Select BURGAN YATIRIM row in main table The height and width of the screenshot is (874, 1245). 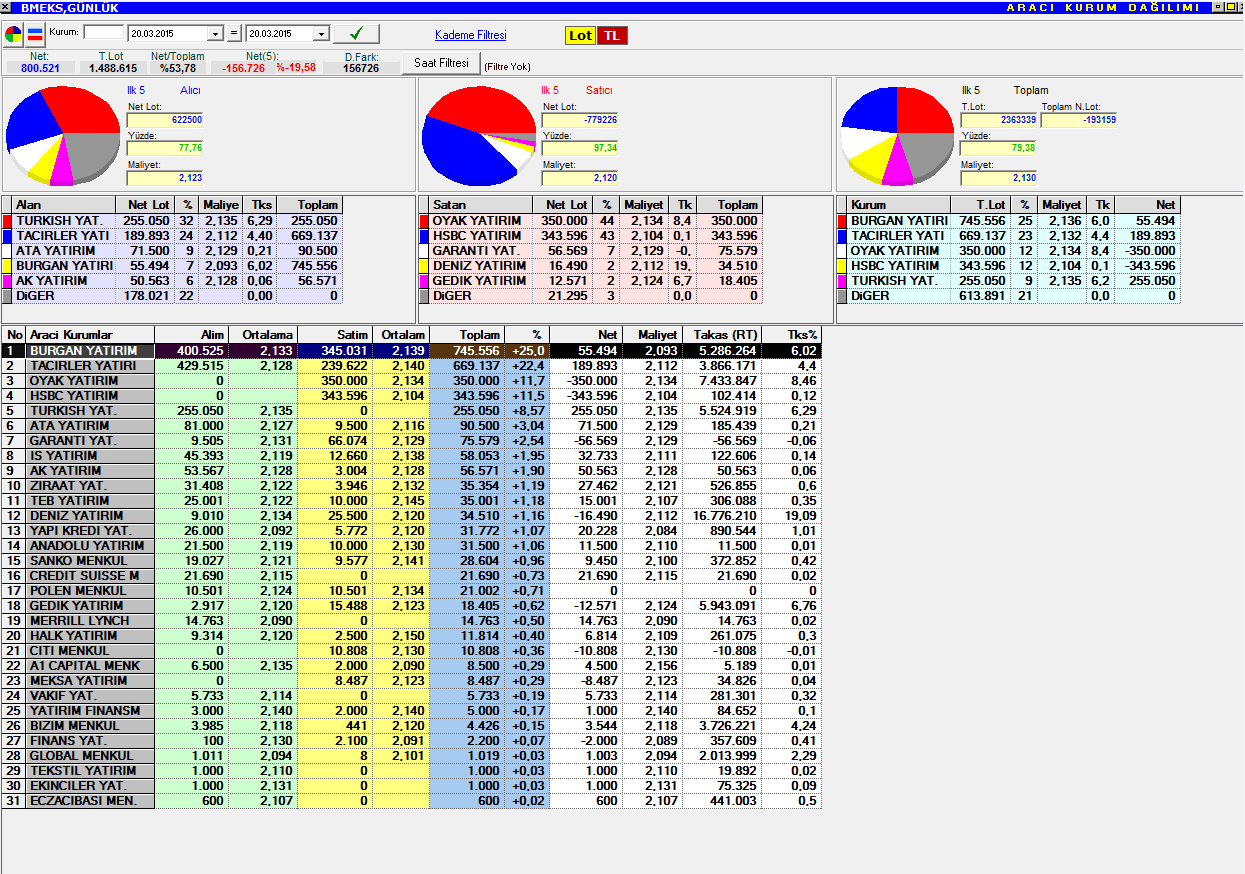(412, 351)
